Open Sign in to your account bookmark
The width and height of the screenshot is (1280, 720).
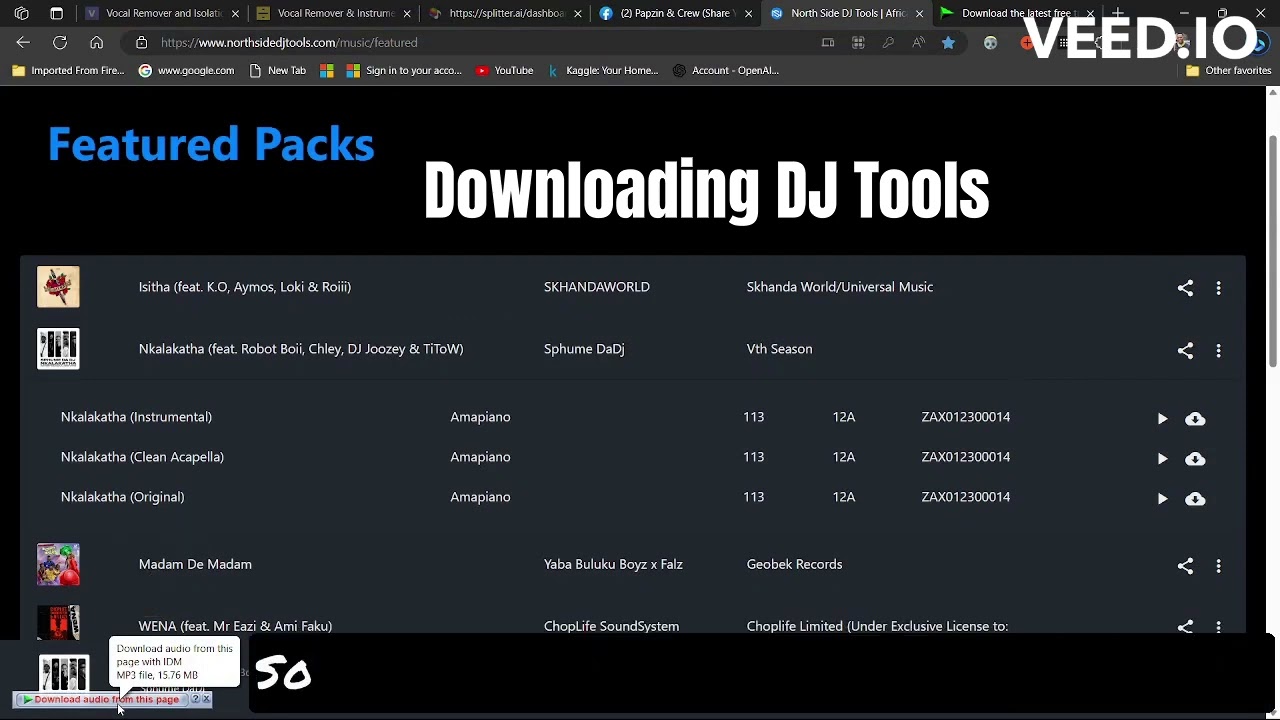pyautogui.click(x=404, y=71)
